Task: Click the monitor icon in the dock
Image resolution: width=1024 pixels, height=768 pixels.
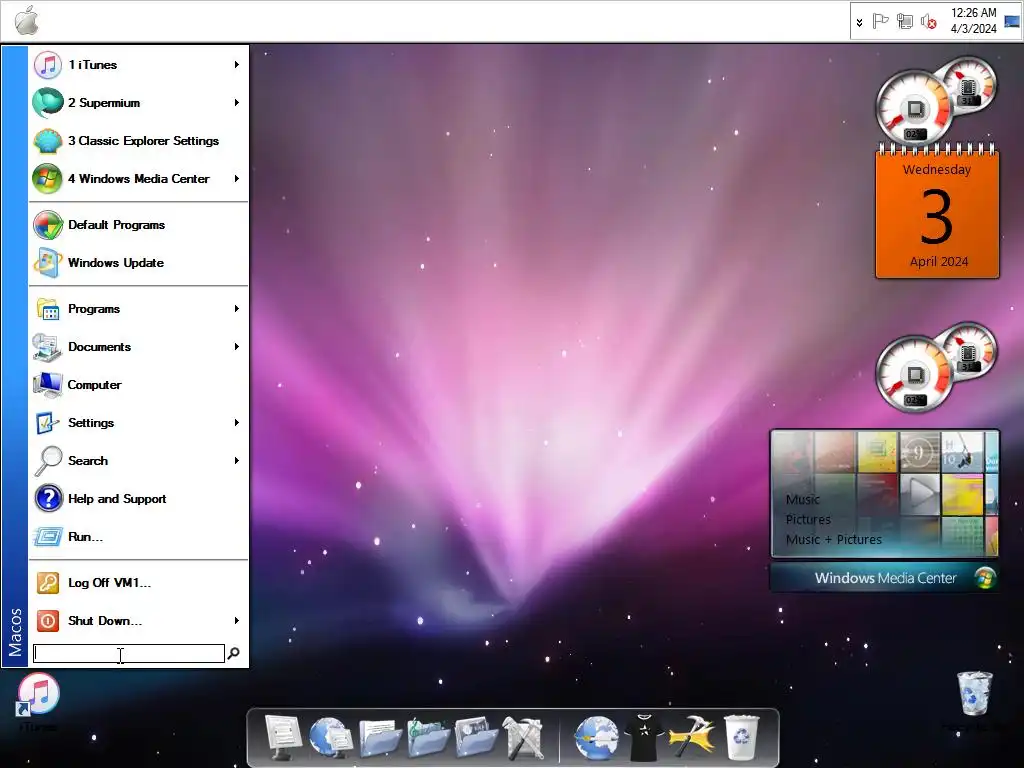Action: point(283,737)
